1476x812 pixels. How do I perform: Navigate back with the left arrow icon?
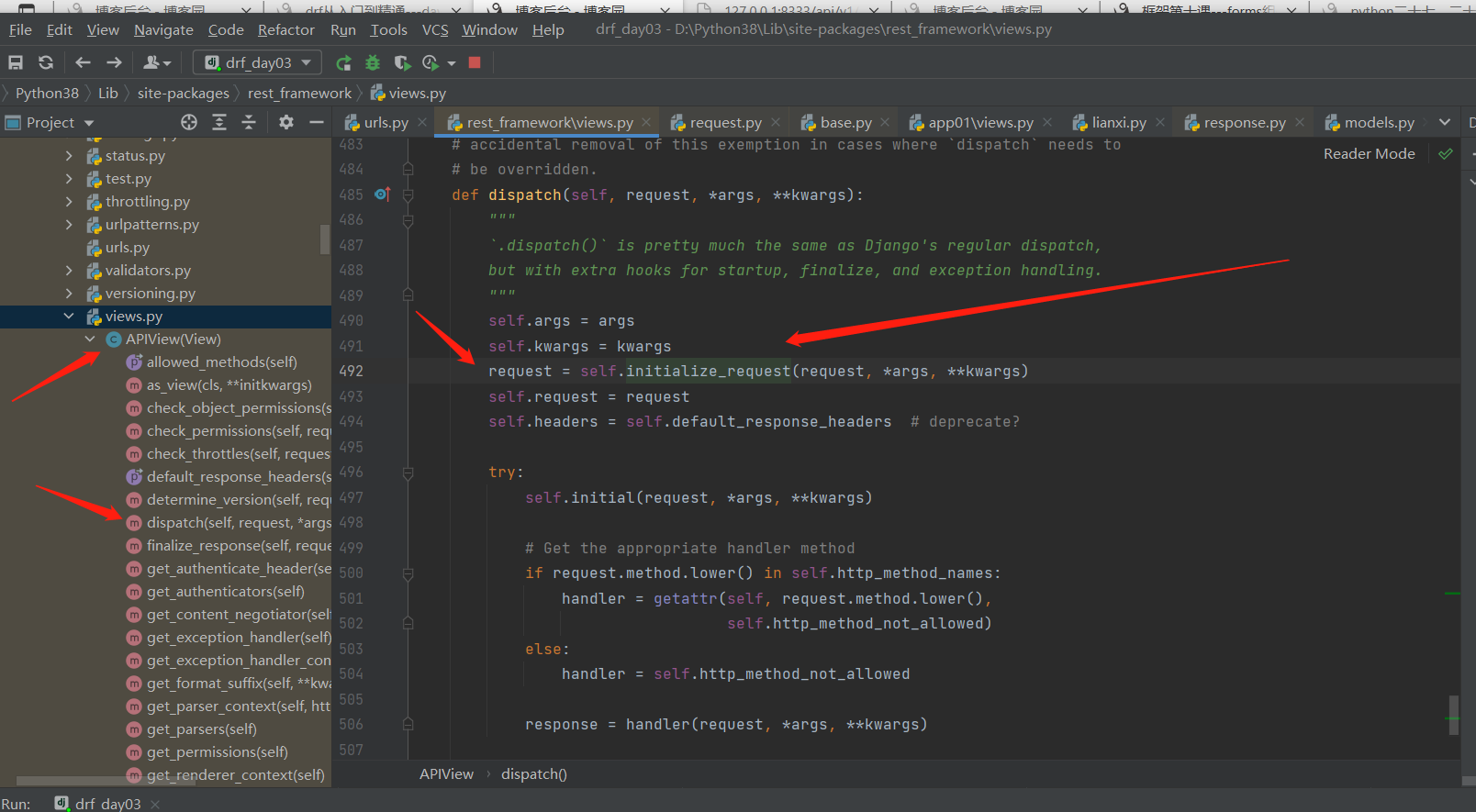tap(83, 62)
